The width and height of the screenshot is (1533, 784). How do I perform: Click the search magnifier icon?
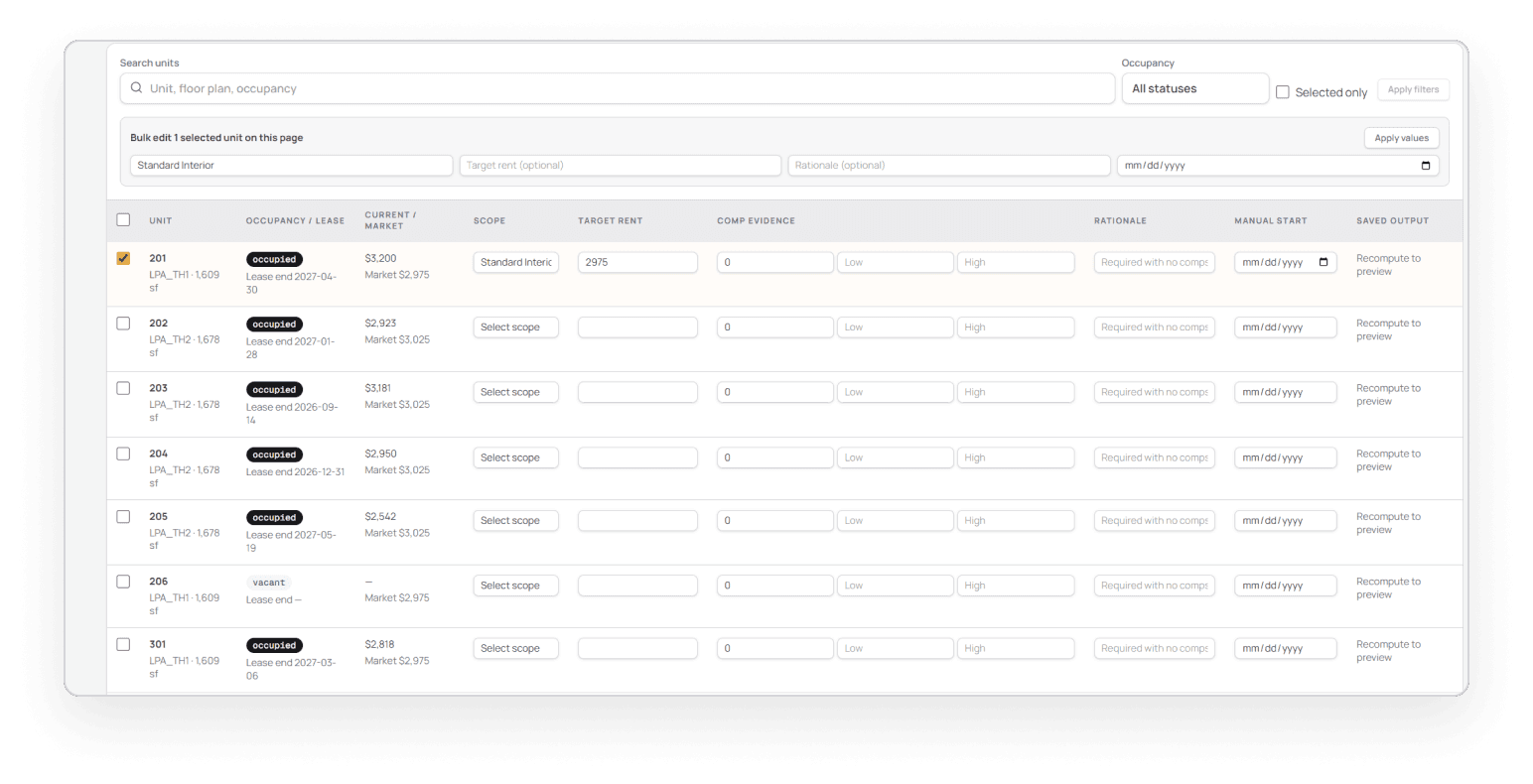tap(136, 88)
